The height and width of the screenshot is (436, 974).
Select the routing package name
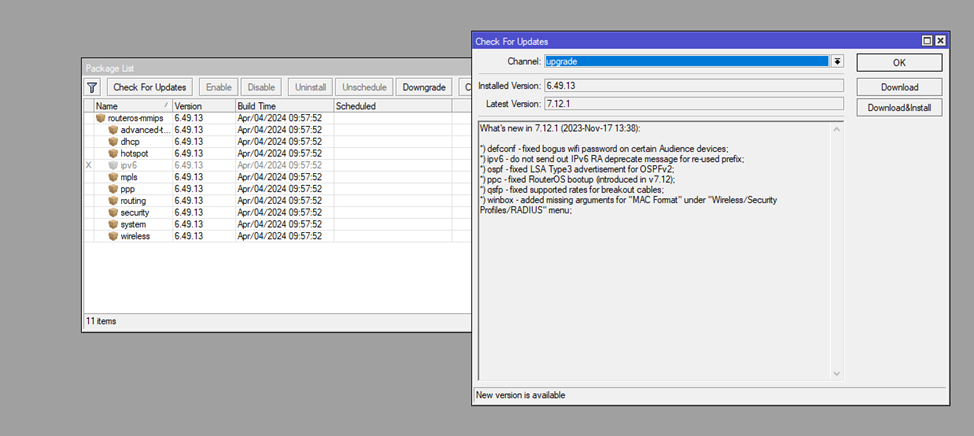point(133,201)
